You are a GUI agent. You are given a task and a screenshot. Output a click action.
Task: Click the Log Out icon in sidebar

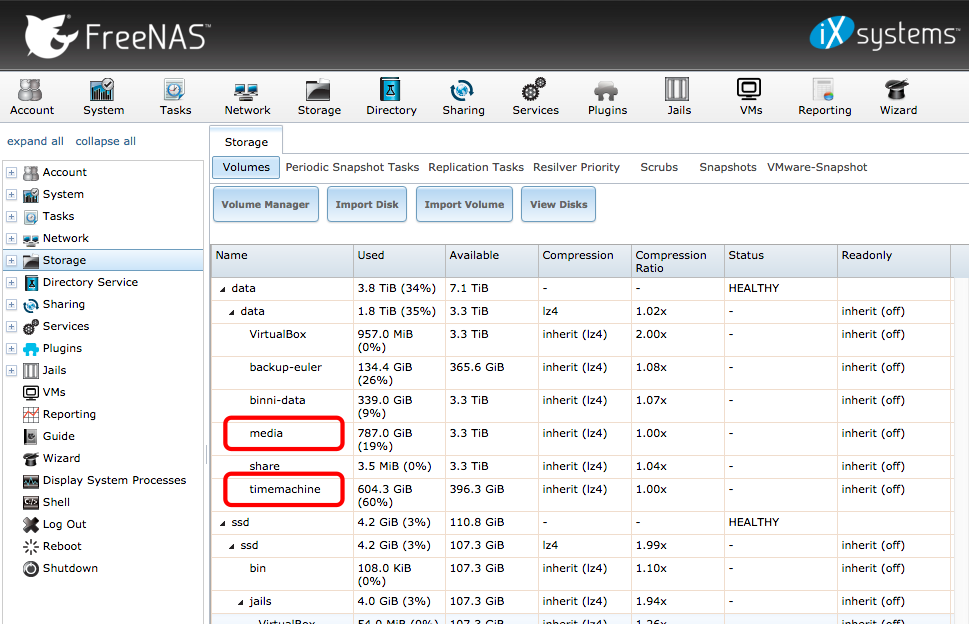tap(30, 525)
